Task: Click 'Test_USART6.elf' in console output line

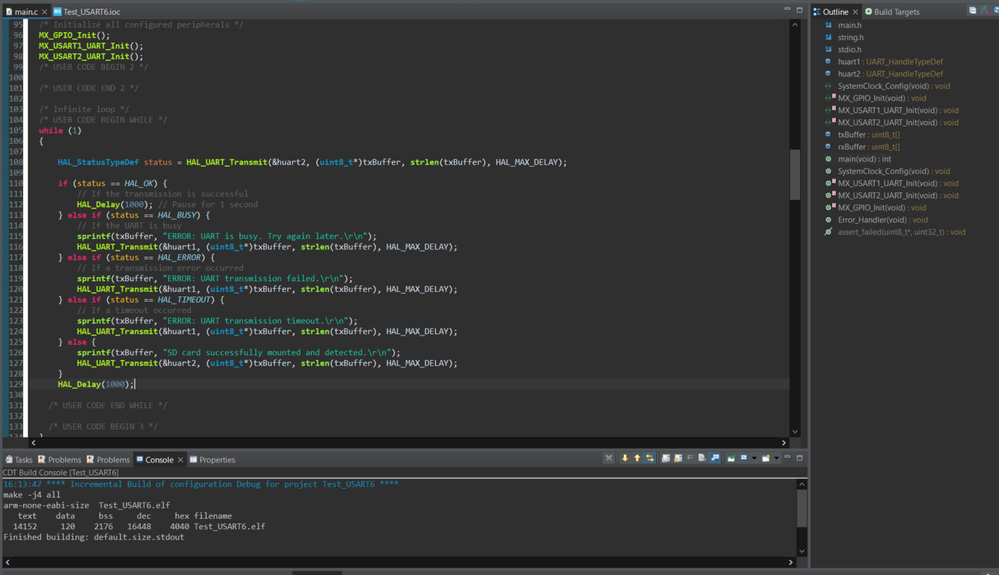Action: 229,526
